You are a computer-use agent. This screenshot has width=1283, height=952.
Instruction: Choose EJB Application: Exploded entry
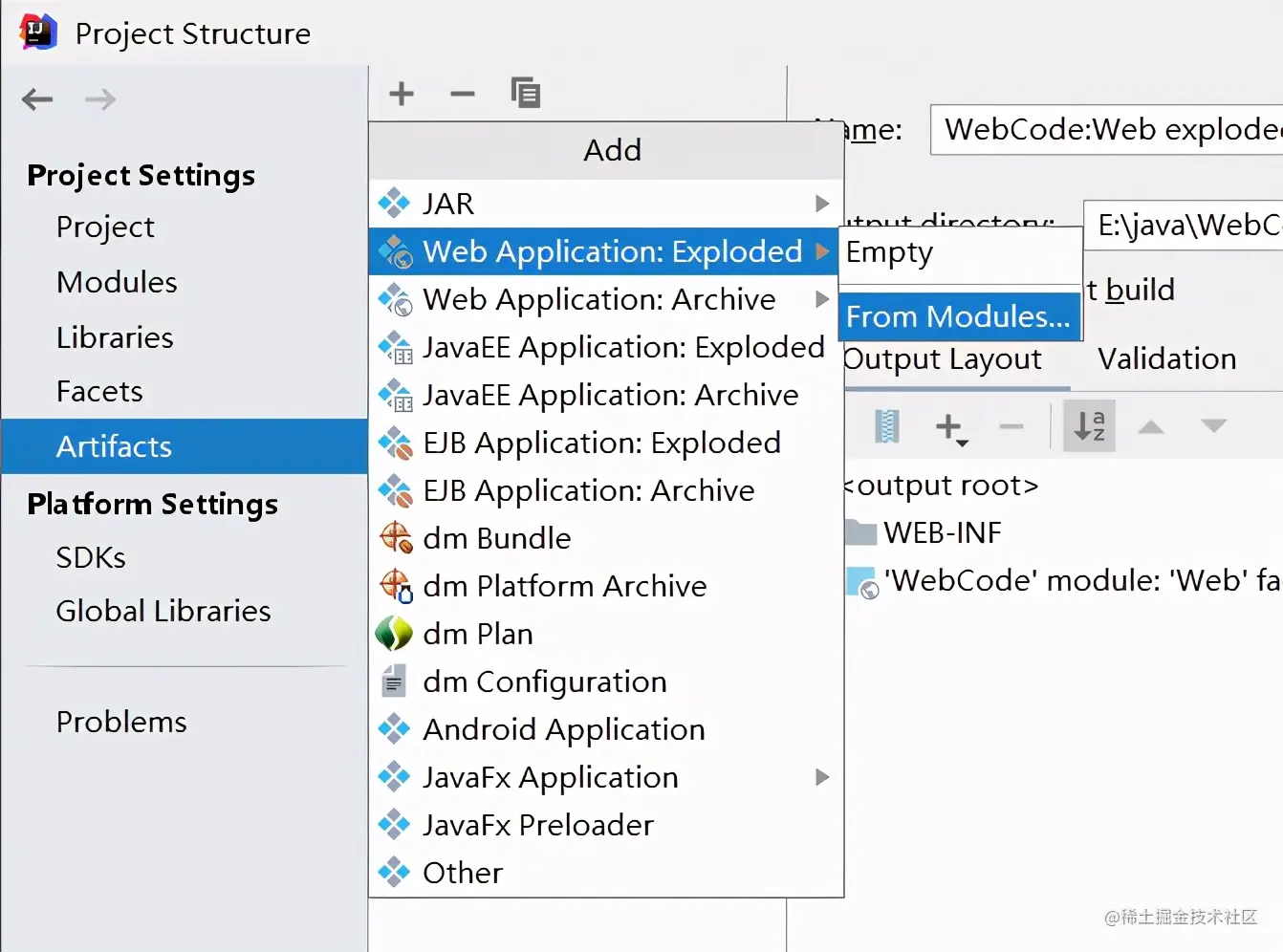tap(606, 443)
